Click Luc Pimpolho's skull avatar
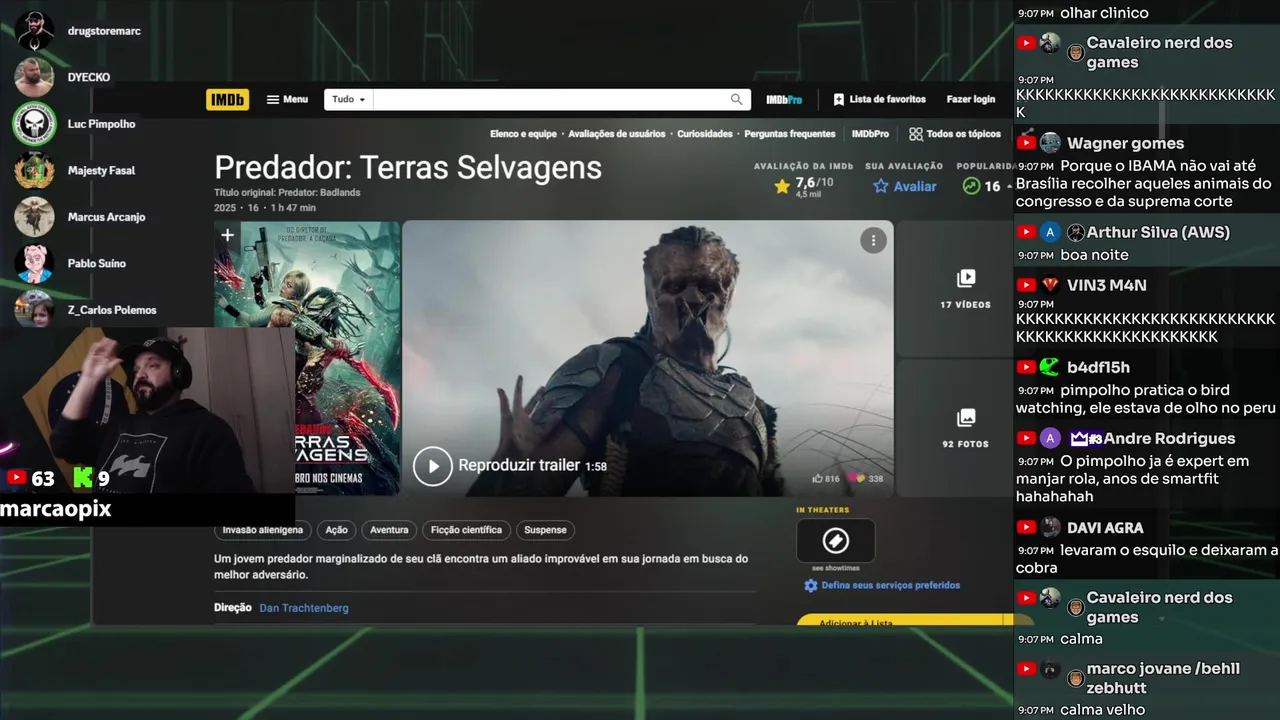Viewport: 1280px width, 720px height. [x=34, y=124]
